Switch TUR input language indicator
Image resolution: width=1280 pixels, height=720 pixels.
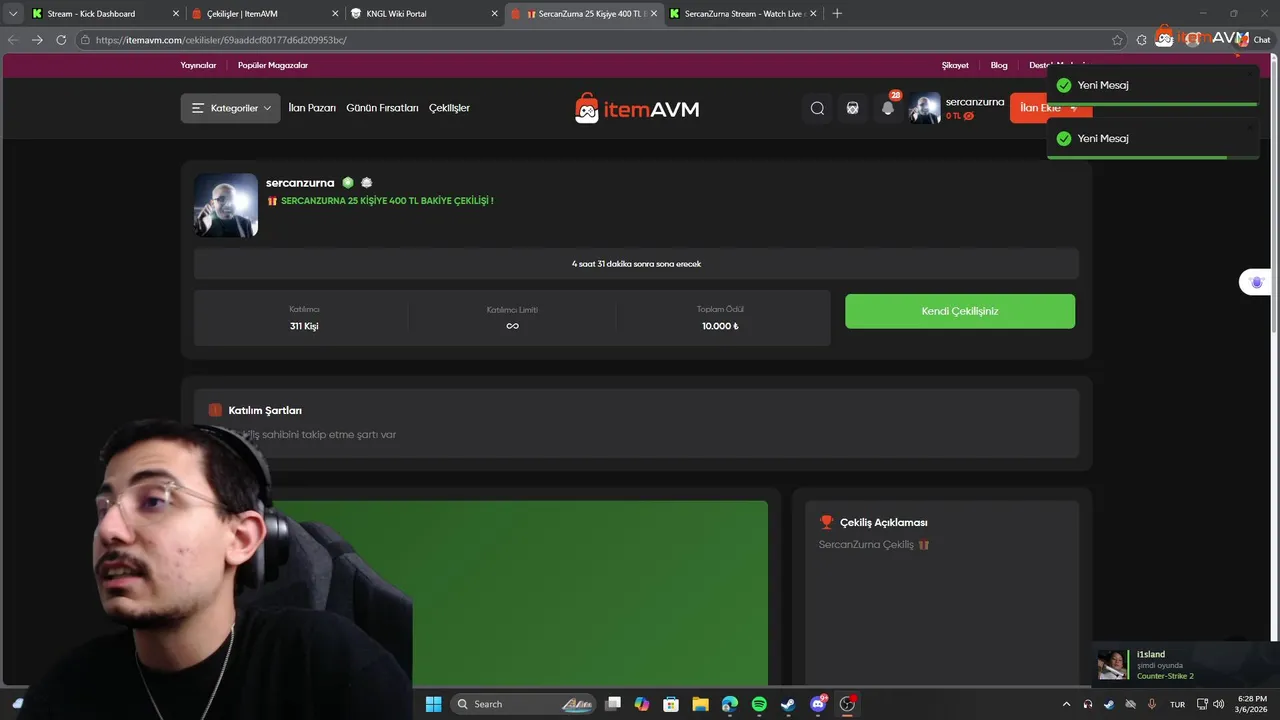click(x=1178, y=704)
